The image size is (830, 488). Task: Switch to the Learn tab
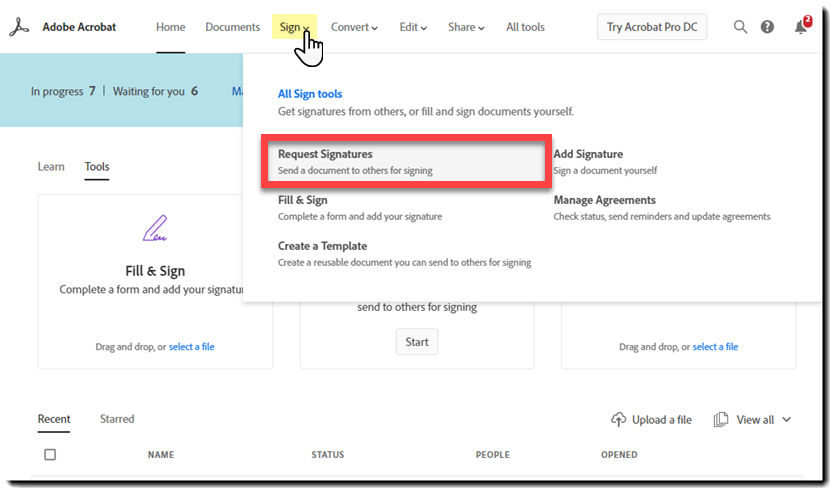coord(51,166)
